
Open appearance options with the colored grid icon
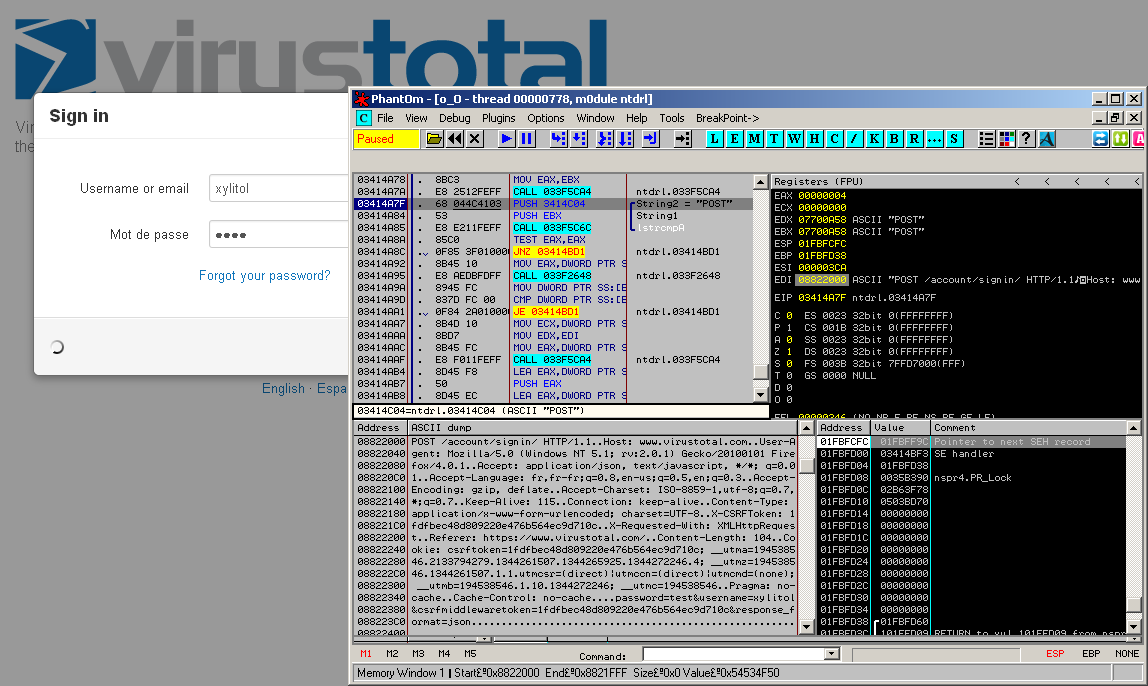(x=1007, y=139)
